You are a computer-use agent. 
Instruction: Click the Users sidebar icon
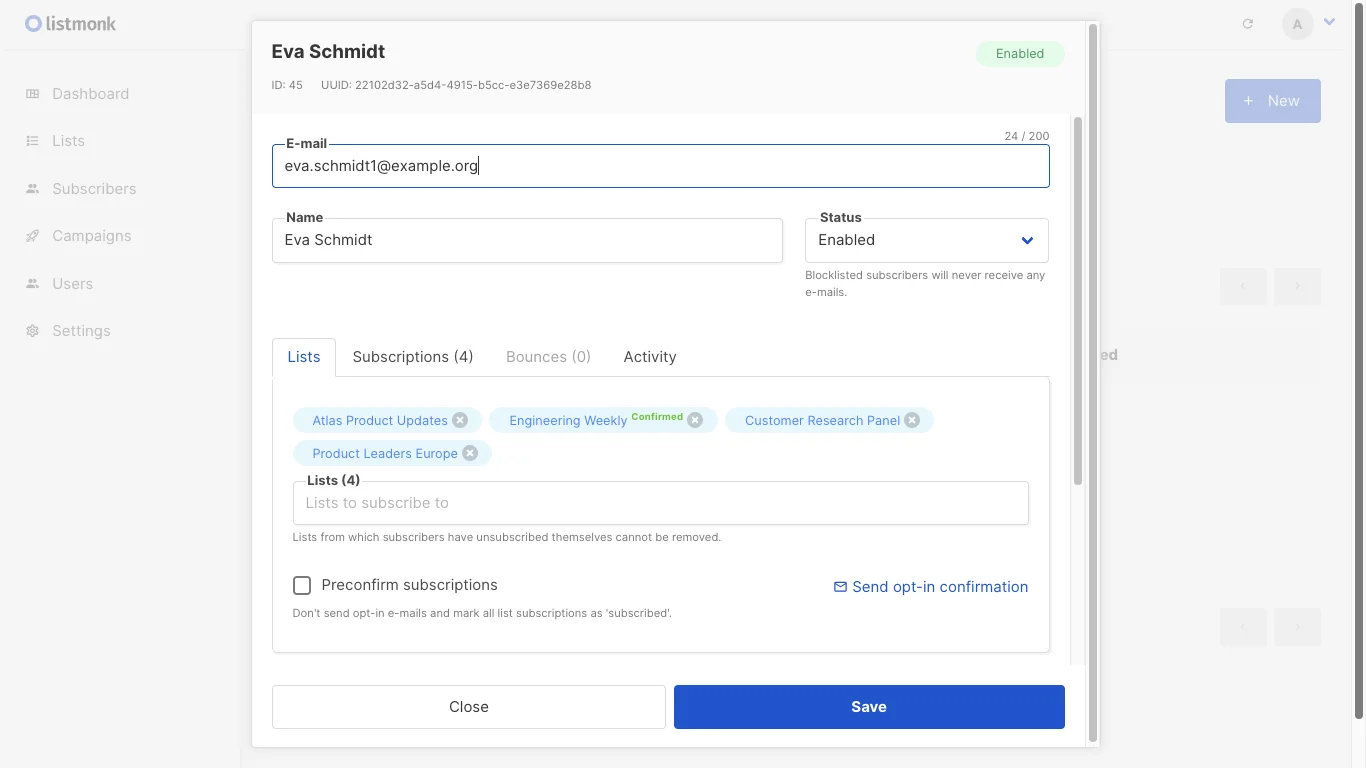click(33, 284)
